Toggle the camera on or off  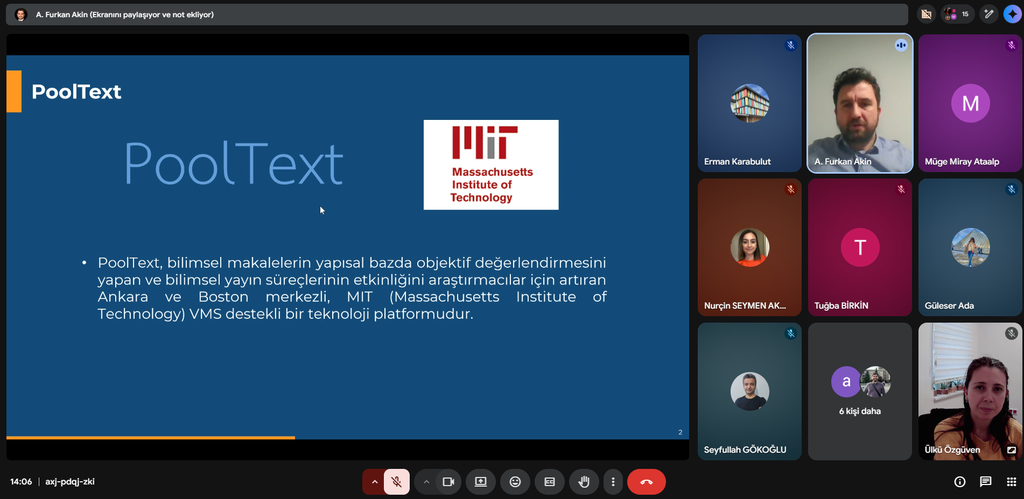[x=448, y=482]
